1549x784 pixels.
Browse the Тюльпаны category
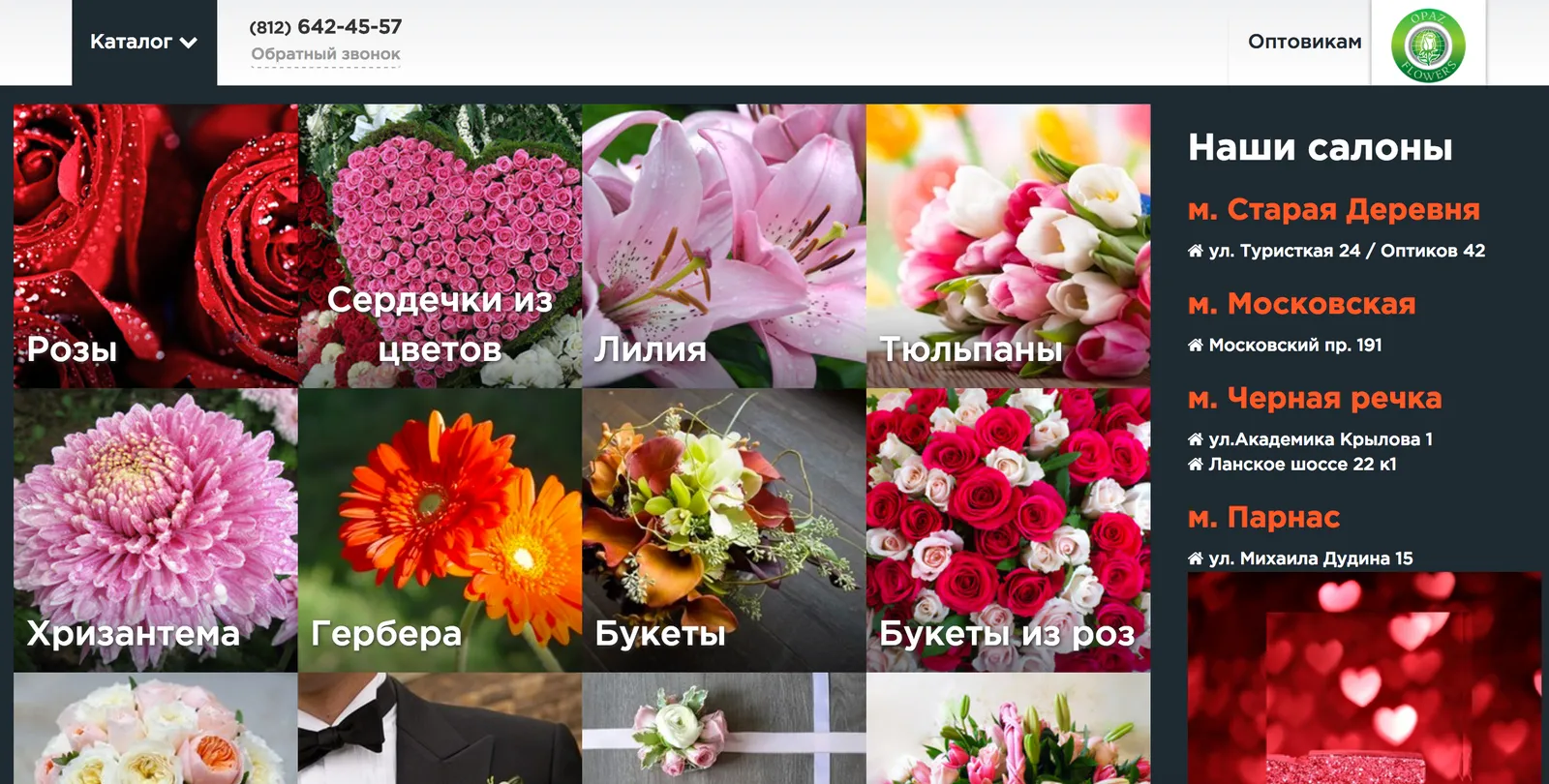click(1009, 246)
